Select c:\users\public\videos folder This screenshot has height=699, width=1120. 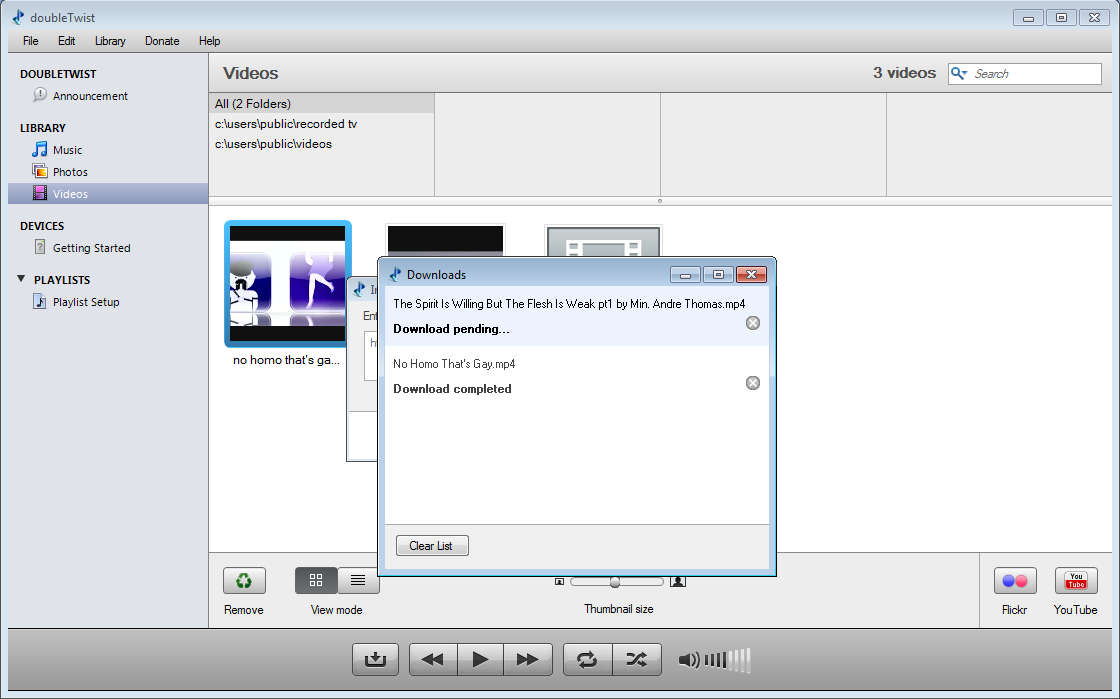[x=274, y=144]
